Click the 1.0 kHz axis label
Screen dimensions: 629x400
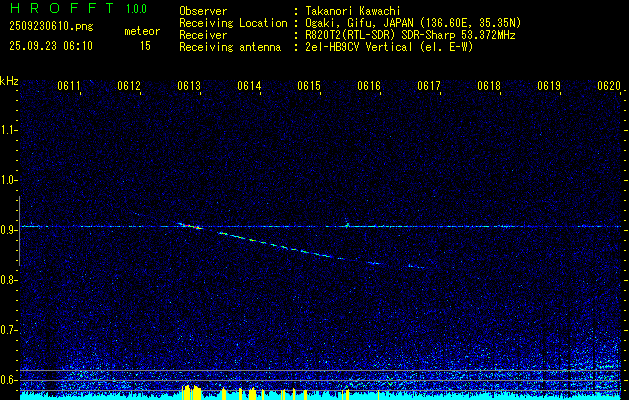click(8, 180)
